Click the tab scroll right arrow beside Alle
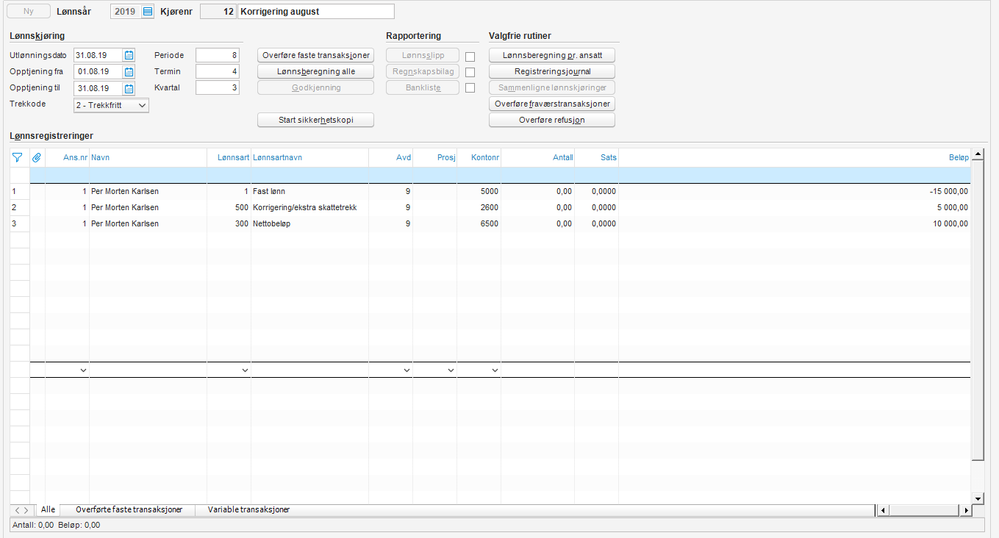Image resolution: width=999 pixels, height=538 pixels. tap(26, 511)
